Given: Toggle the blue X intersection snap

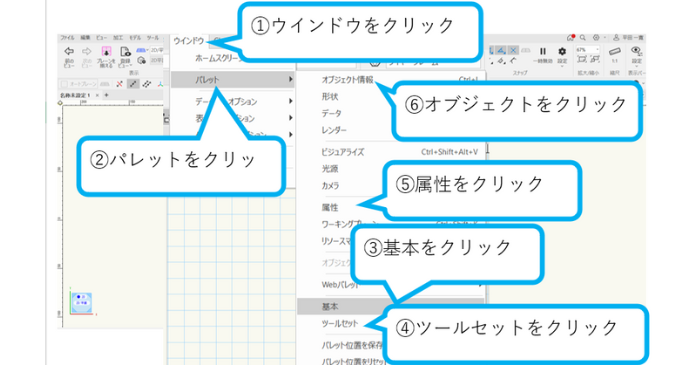Looking at the screenshot, I should point(513,50).
